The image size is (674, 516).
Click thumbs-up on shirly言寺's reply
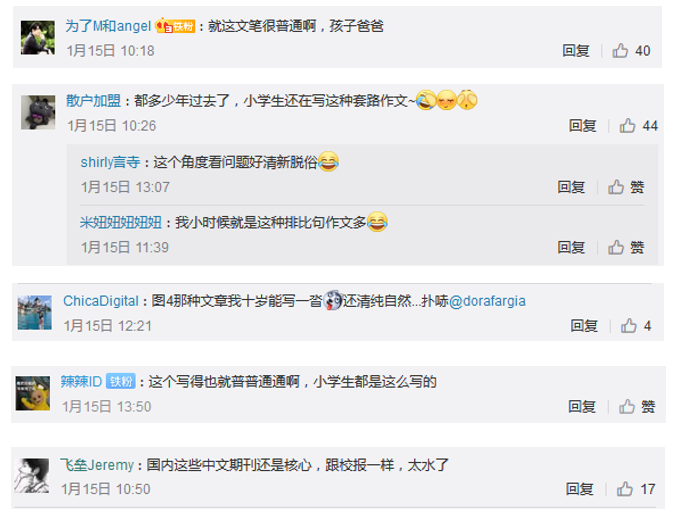616,187
